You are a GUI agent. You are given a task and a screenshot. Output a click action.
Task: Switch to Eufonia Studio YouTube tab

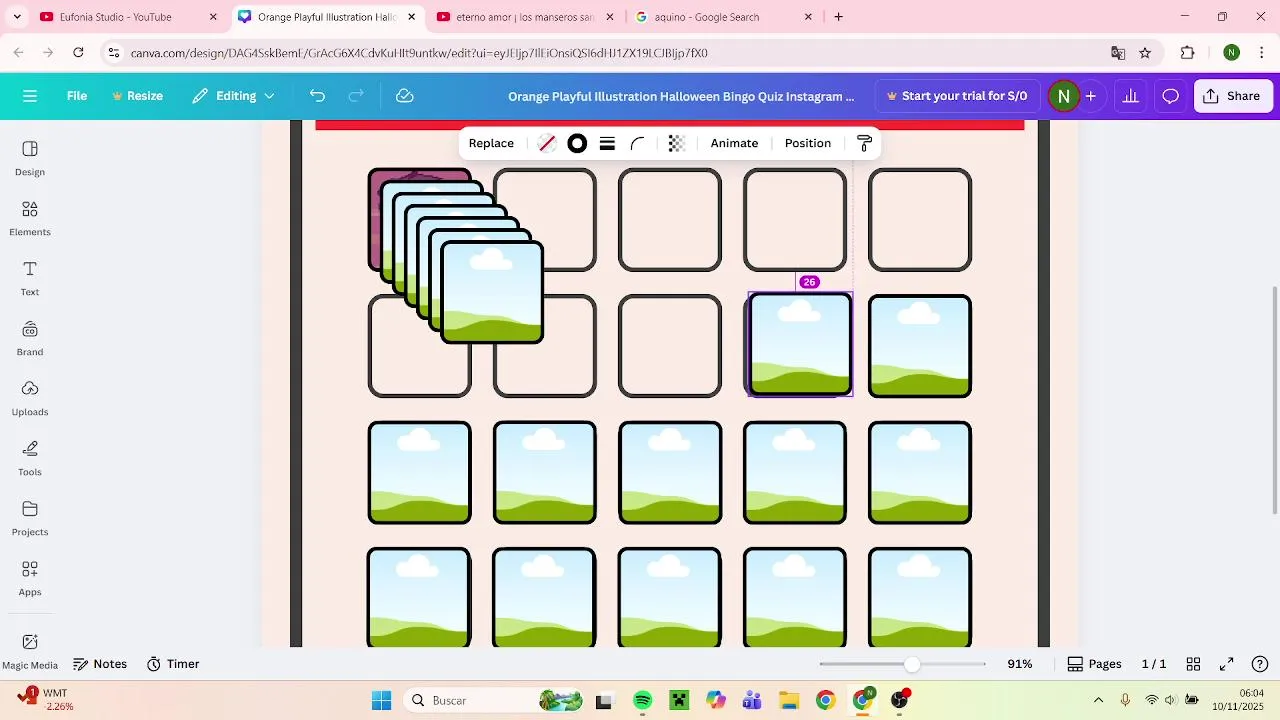128,17
